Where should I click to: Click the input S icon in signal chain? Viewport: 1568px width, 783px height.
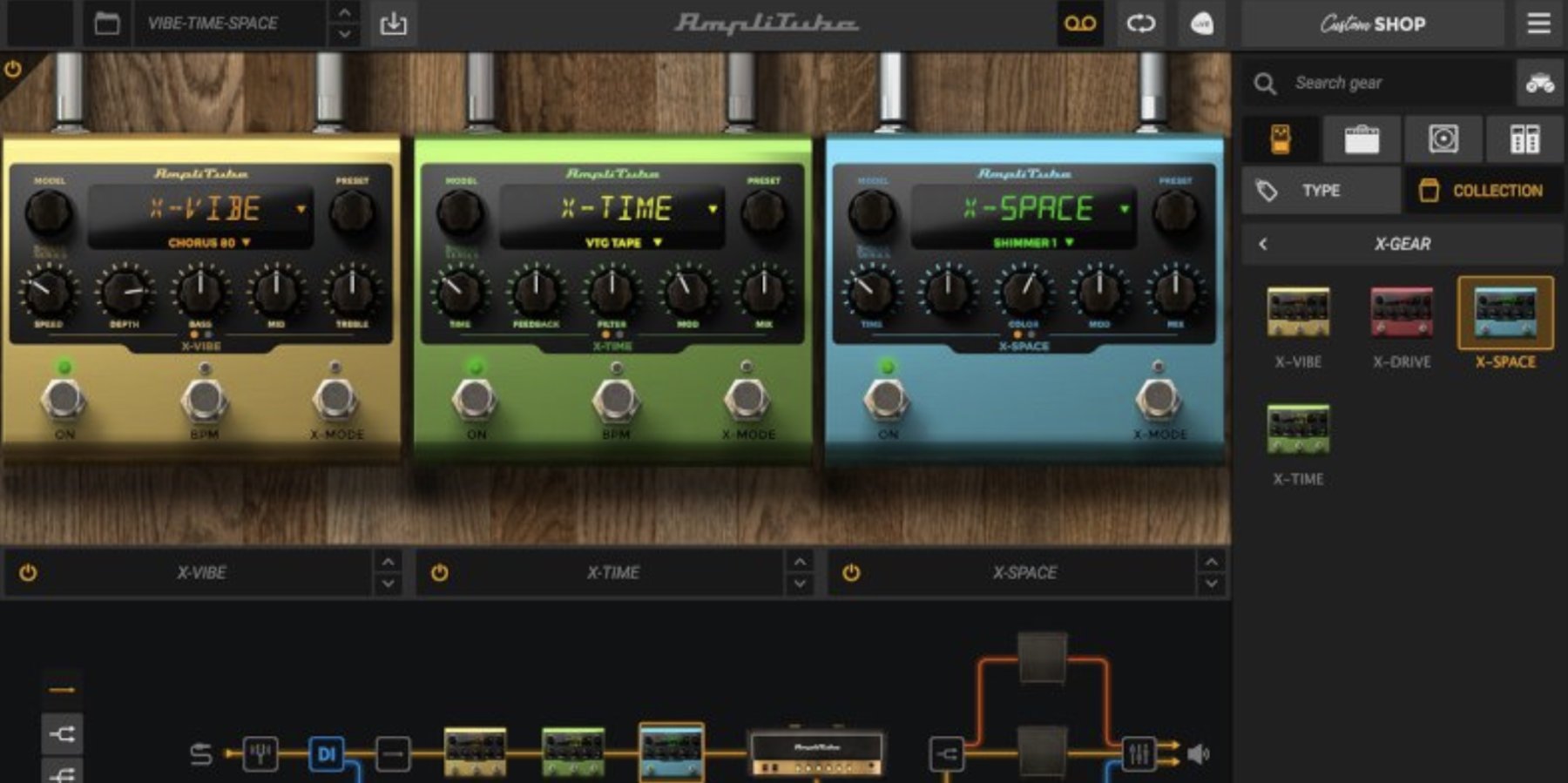201,754
